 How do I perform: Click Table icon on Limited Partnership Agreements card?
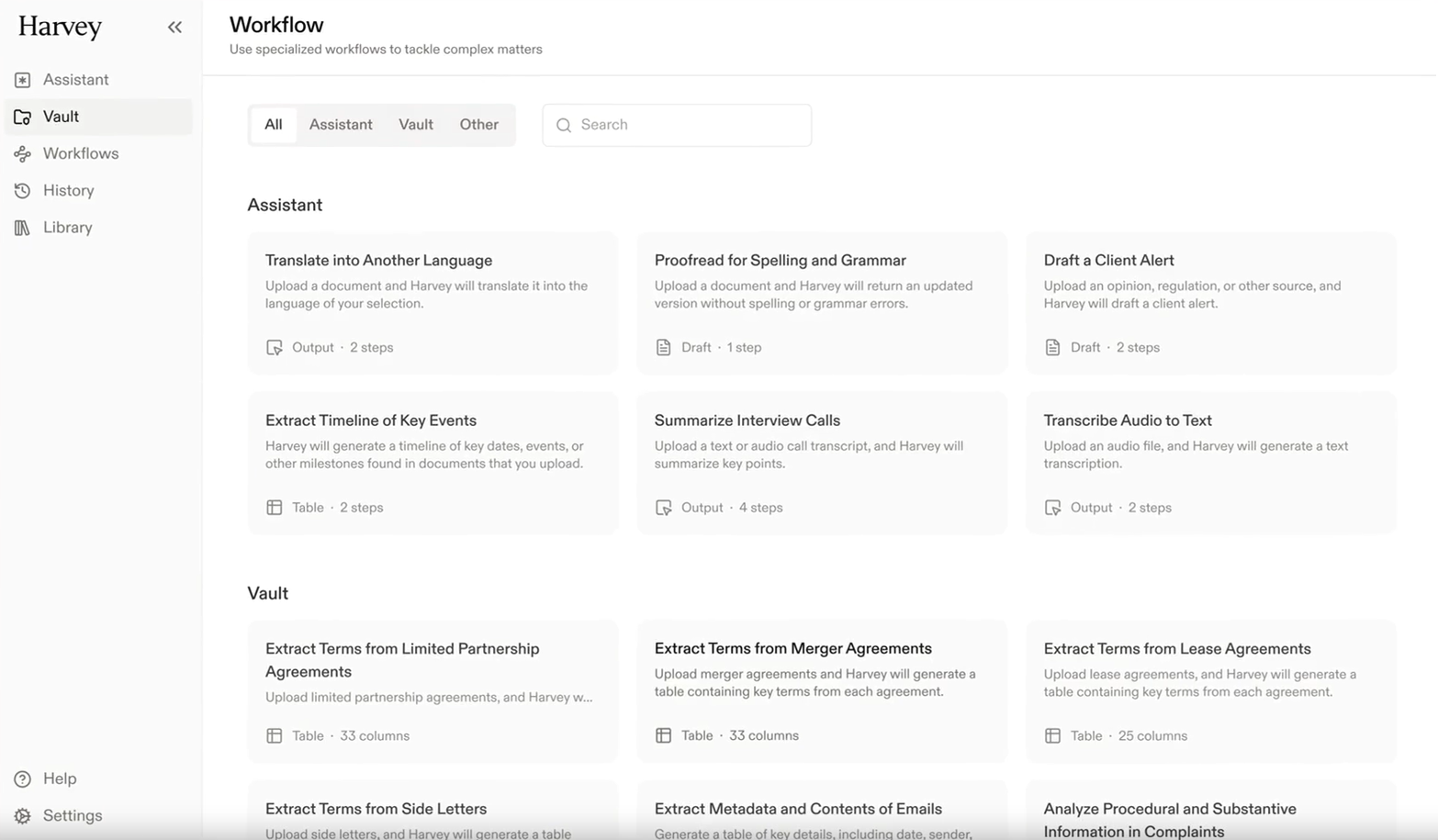(274, 736)
